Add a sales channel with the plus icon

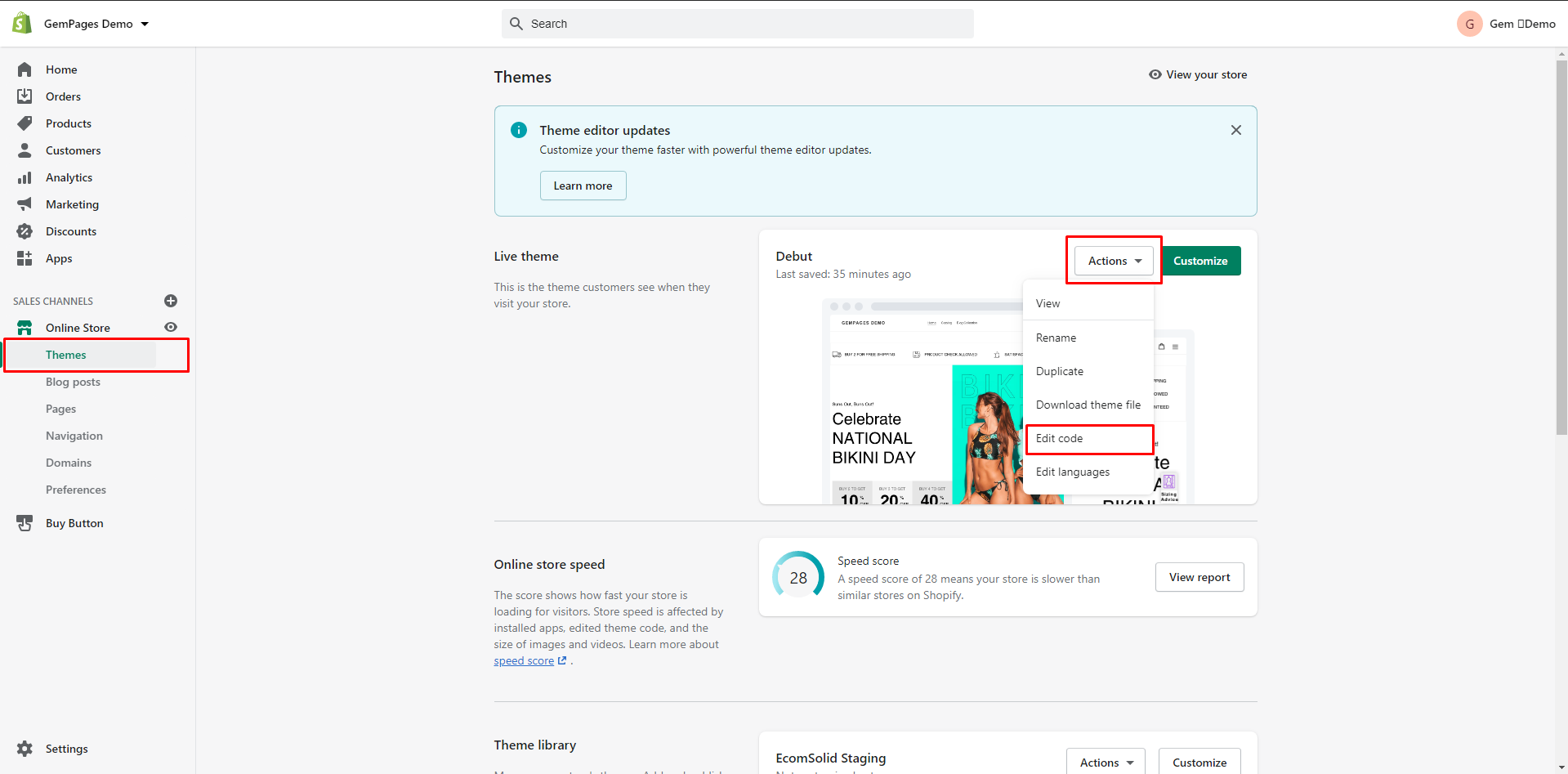(x=171, y=301)
